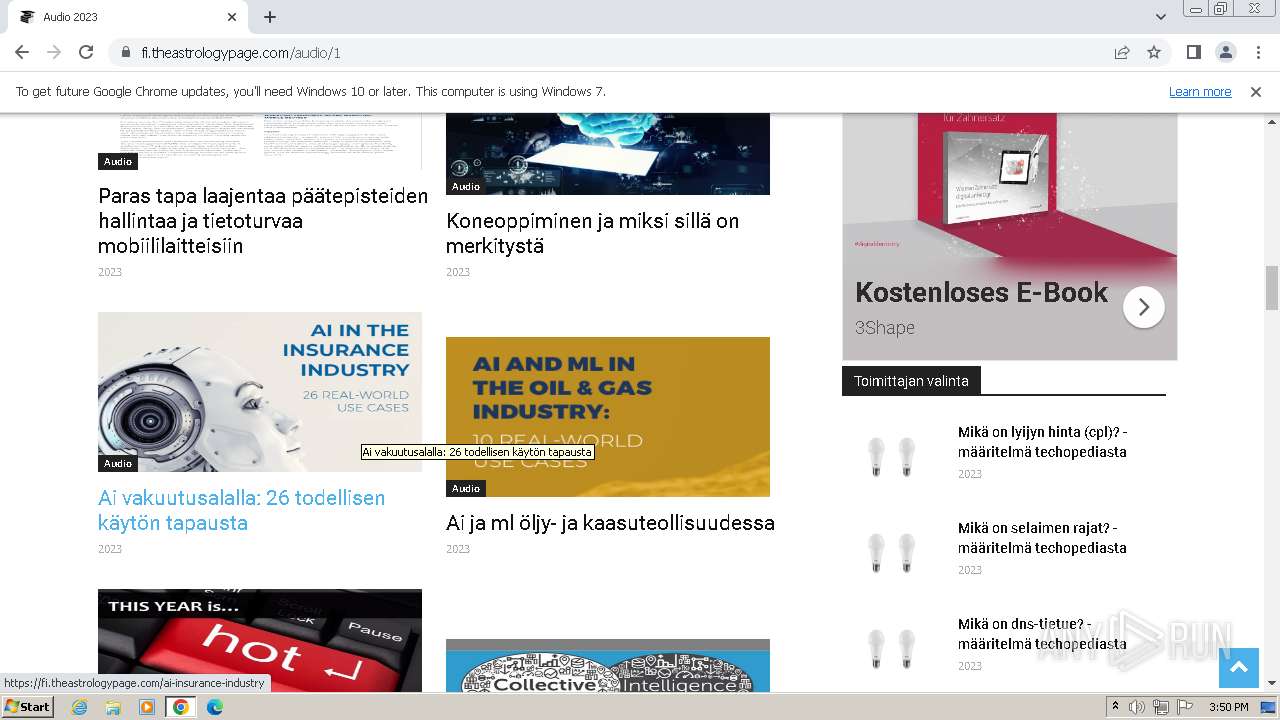Click the page vertical scrollbar thumb
Image resolution: width=1280 pixels, height=720 pixels.
point(1271,288)
